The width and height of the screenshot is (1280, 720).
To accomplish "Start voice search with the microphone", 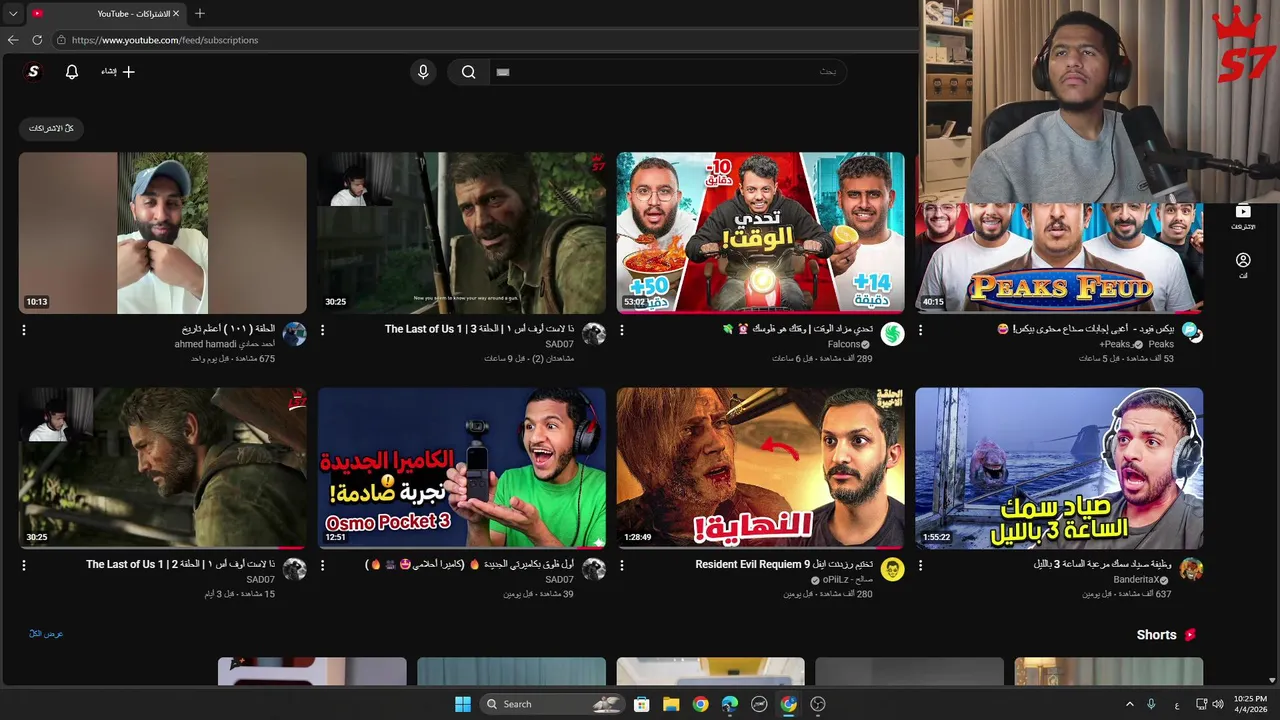I will 423,72.
